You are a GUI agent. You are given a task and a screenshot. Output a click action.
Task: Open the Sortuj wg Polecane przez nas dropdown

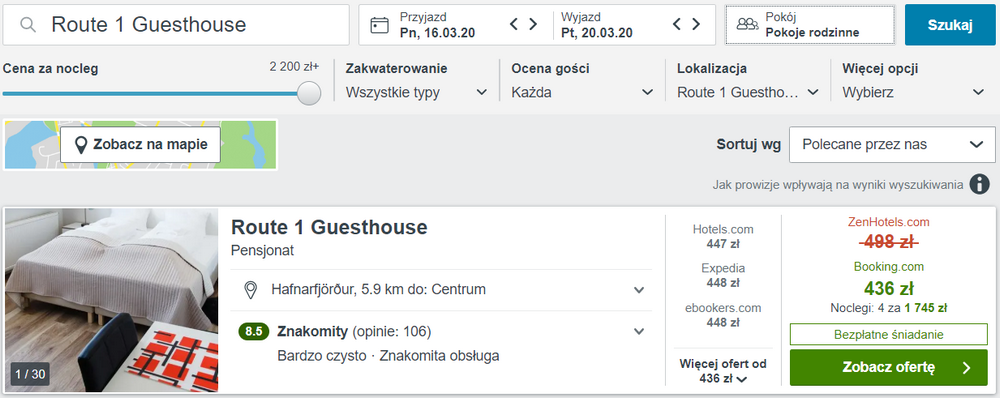892,145
